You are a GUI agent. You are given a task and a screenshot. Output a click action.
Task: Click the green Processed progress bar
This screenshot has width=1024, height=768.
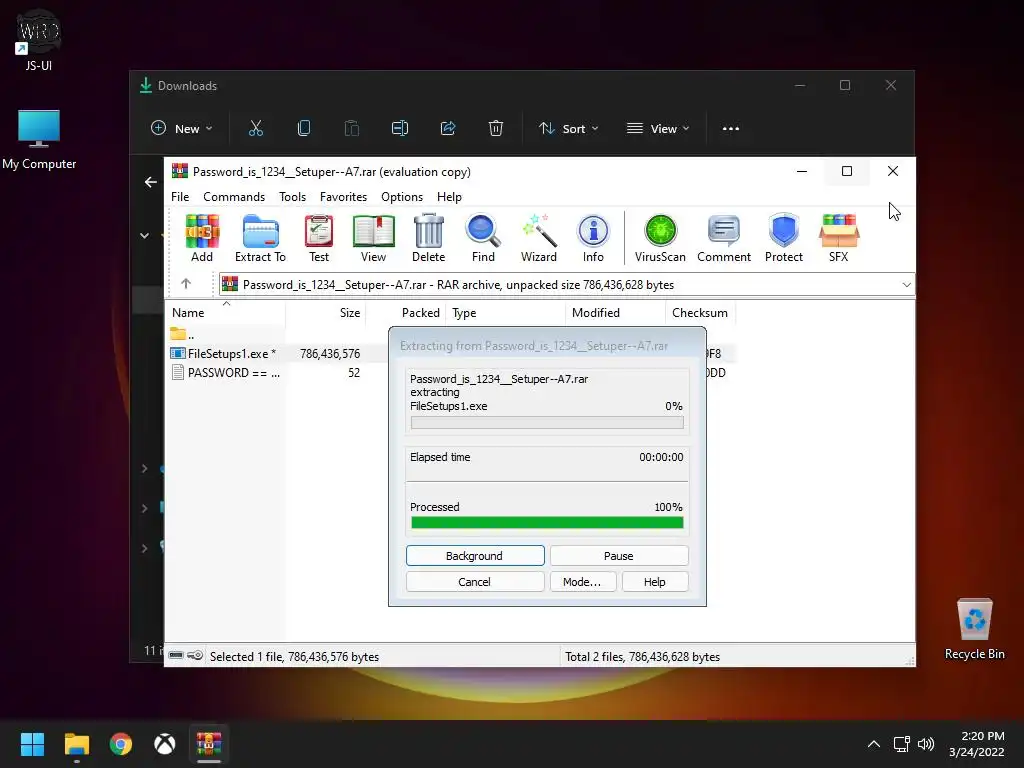click(547, 522)
